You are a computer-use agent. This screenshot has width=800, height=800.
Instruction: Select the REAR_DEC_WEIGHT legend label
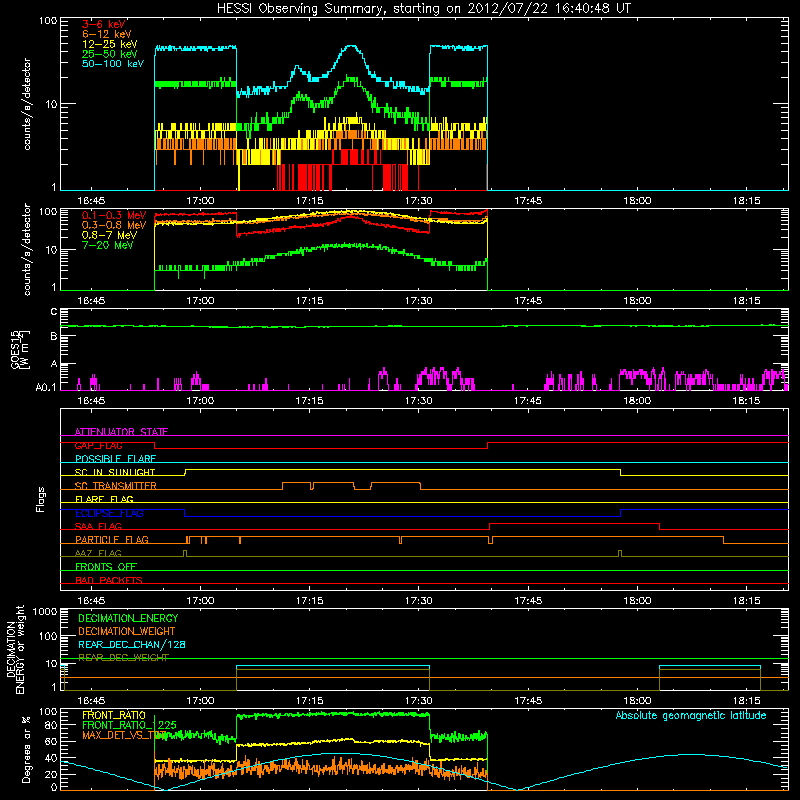click(123, 658)
